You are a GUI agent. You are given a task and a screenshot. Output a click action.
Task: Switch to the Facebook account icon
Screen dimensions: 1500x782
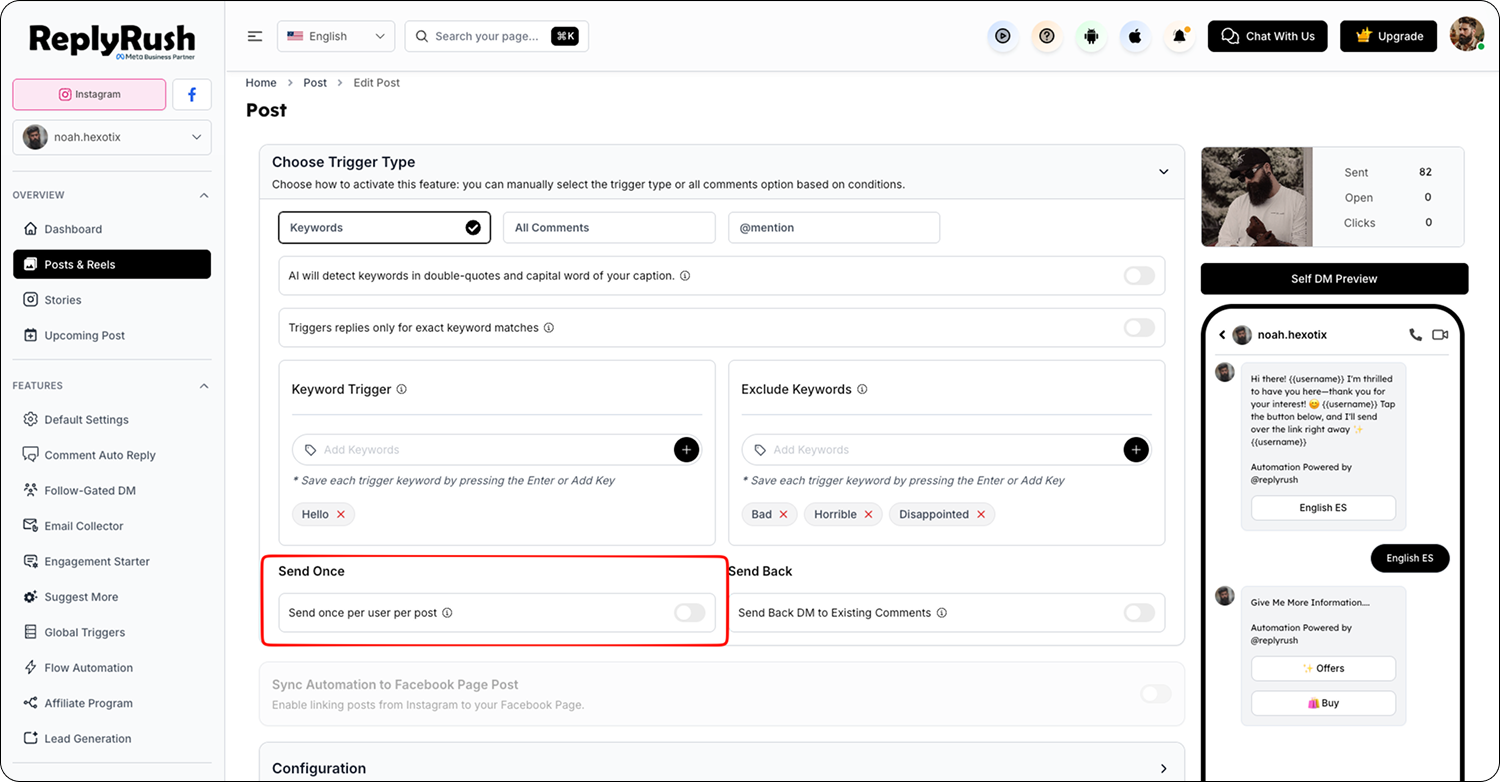pos(192,94)
